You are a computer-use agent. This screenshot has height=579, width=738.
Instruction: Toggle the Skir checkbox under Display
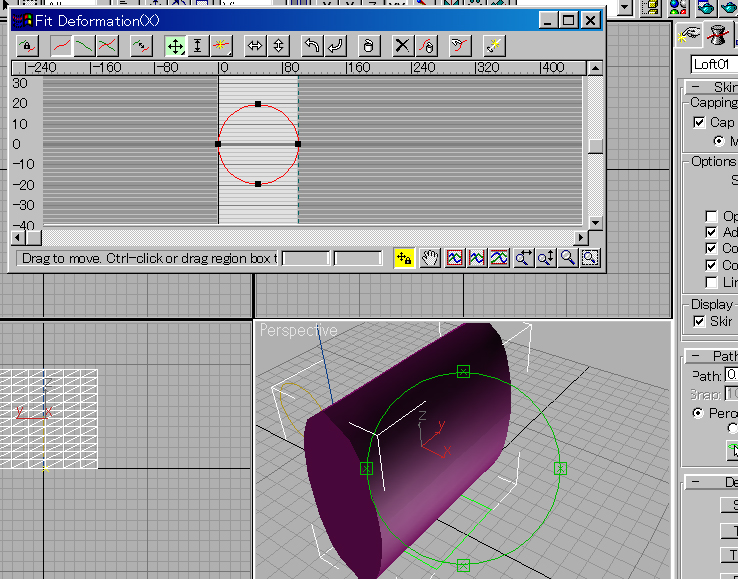pos(699,322)
